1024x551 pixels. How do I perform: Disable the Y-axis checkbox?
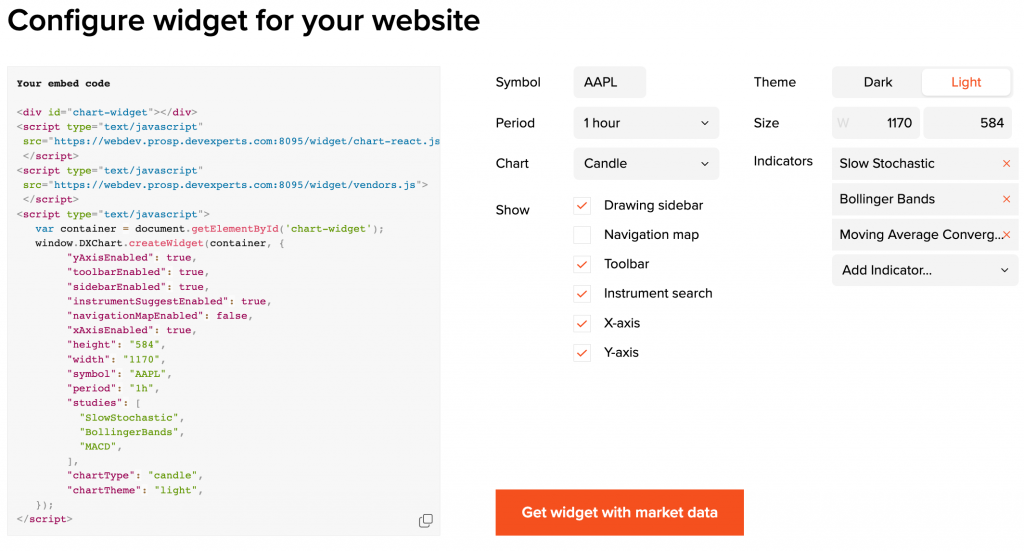click(582, 353)
